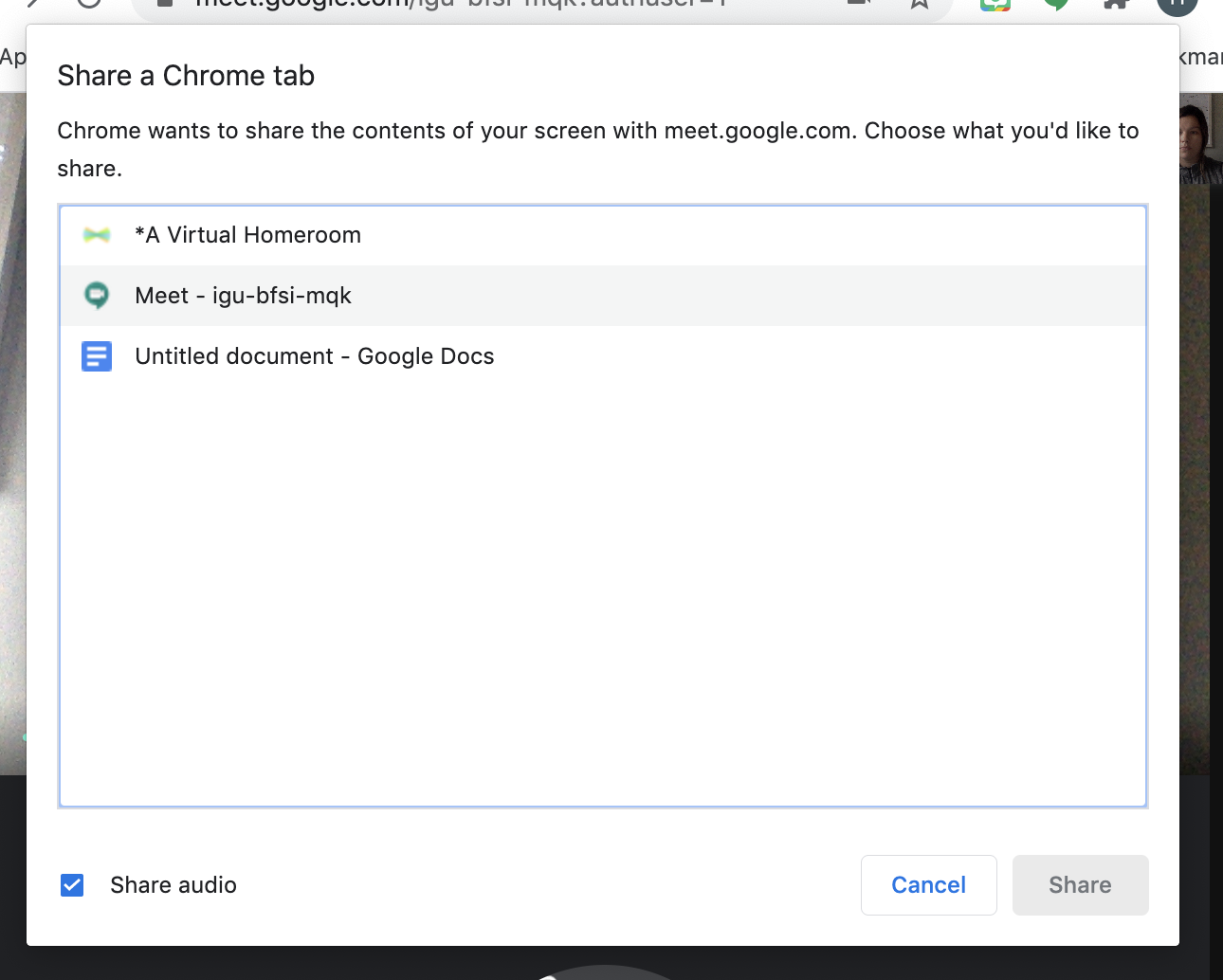This screenshot has width=1223, height=980.
Task: Click the Share audio label text
Action: pyautogui.click(x=173, y=885)
